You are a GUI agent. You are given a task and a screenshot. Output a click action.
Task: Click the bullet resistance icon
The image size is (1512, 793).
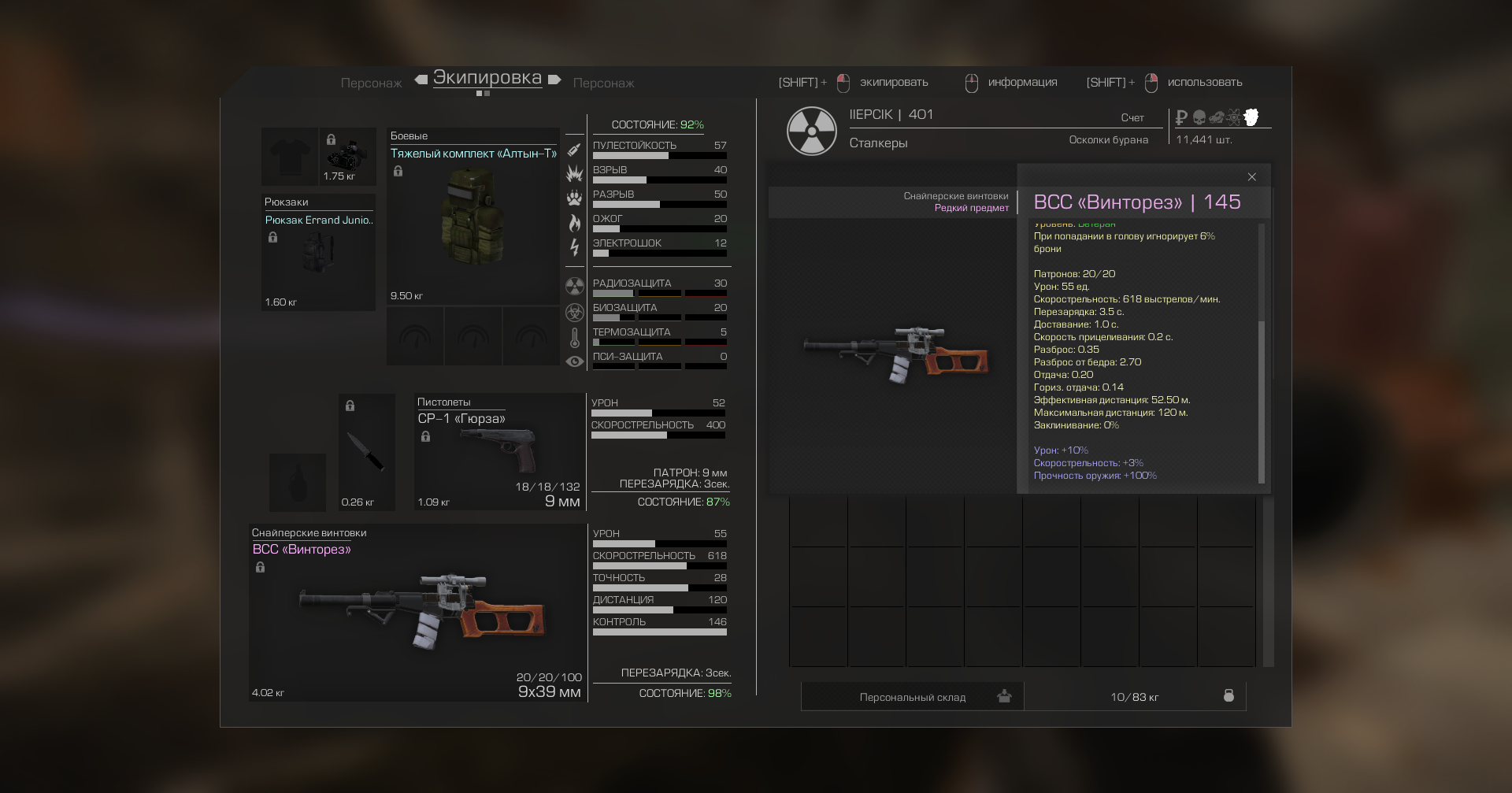click(575, 149)
